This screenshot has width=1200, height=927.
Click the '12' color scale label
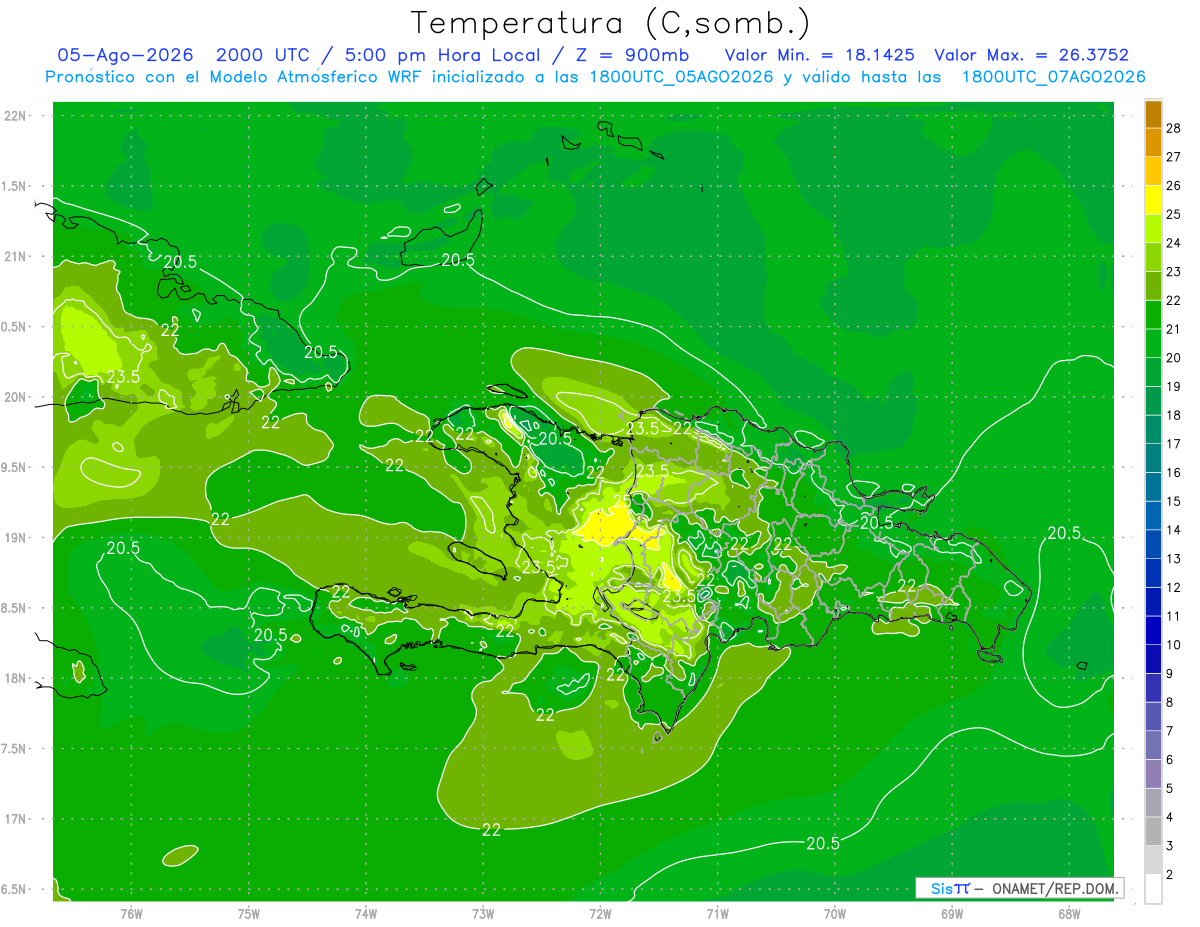(1174, 587)
